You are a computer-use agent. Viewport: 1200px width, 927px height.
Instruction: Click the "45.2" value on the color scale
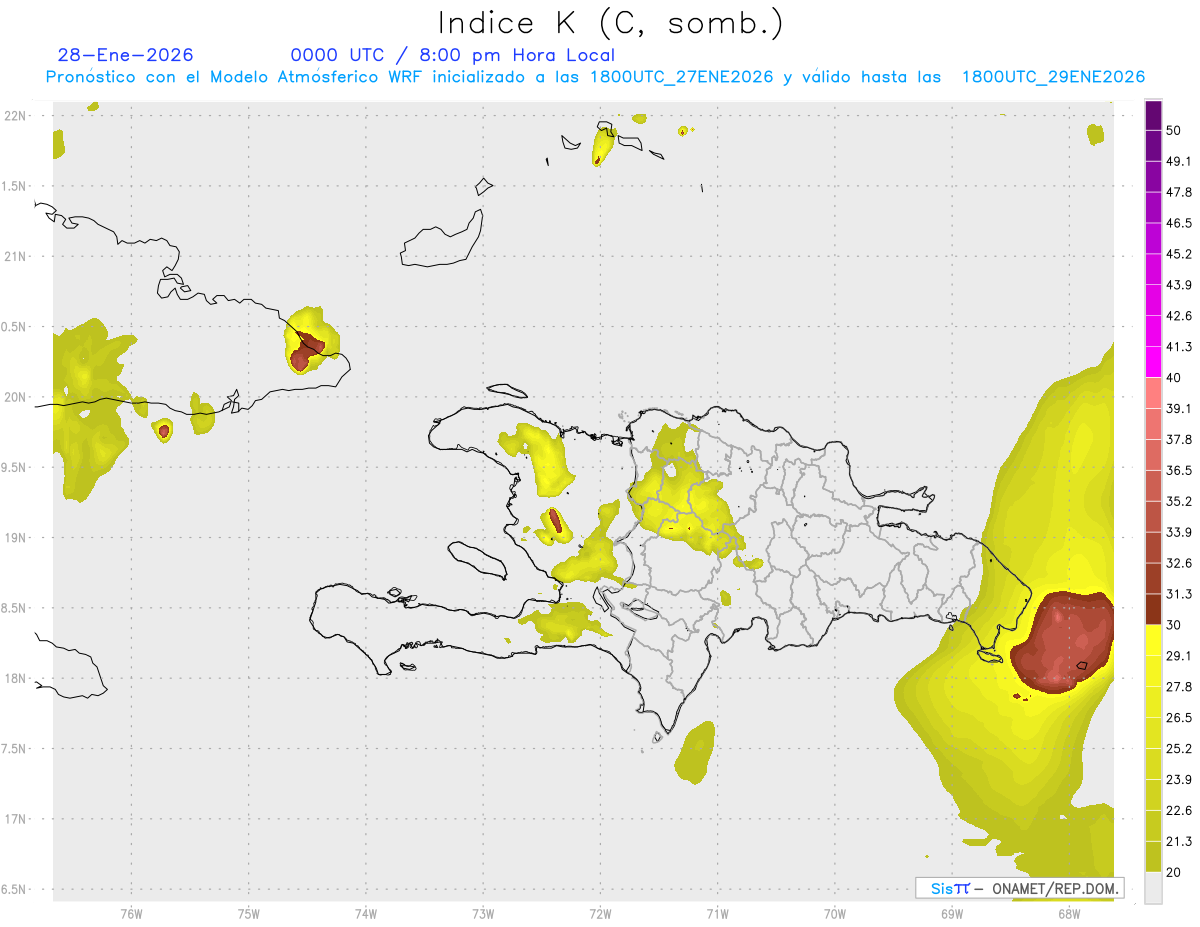(1179, 254)
